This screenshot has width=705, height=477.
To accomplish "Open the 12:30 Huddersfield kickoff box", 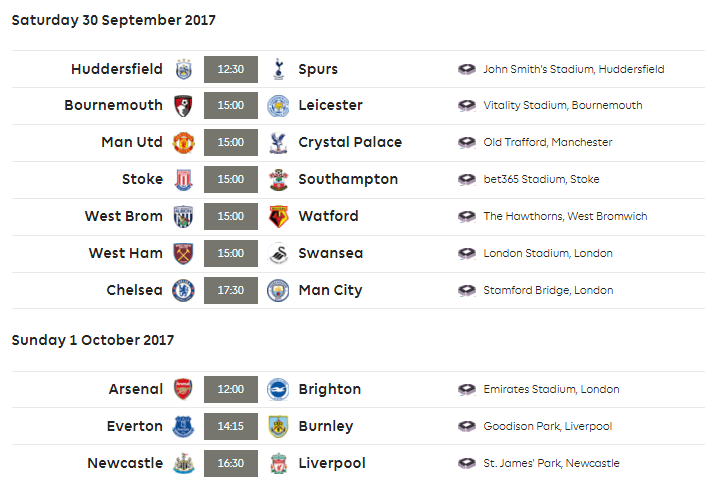I will pyautogui.click(x=231, y=69).
